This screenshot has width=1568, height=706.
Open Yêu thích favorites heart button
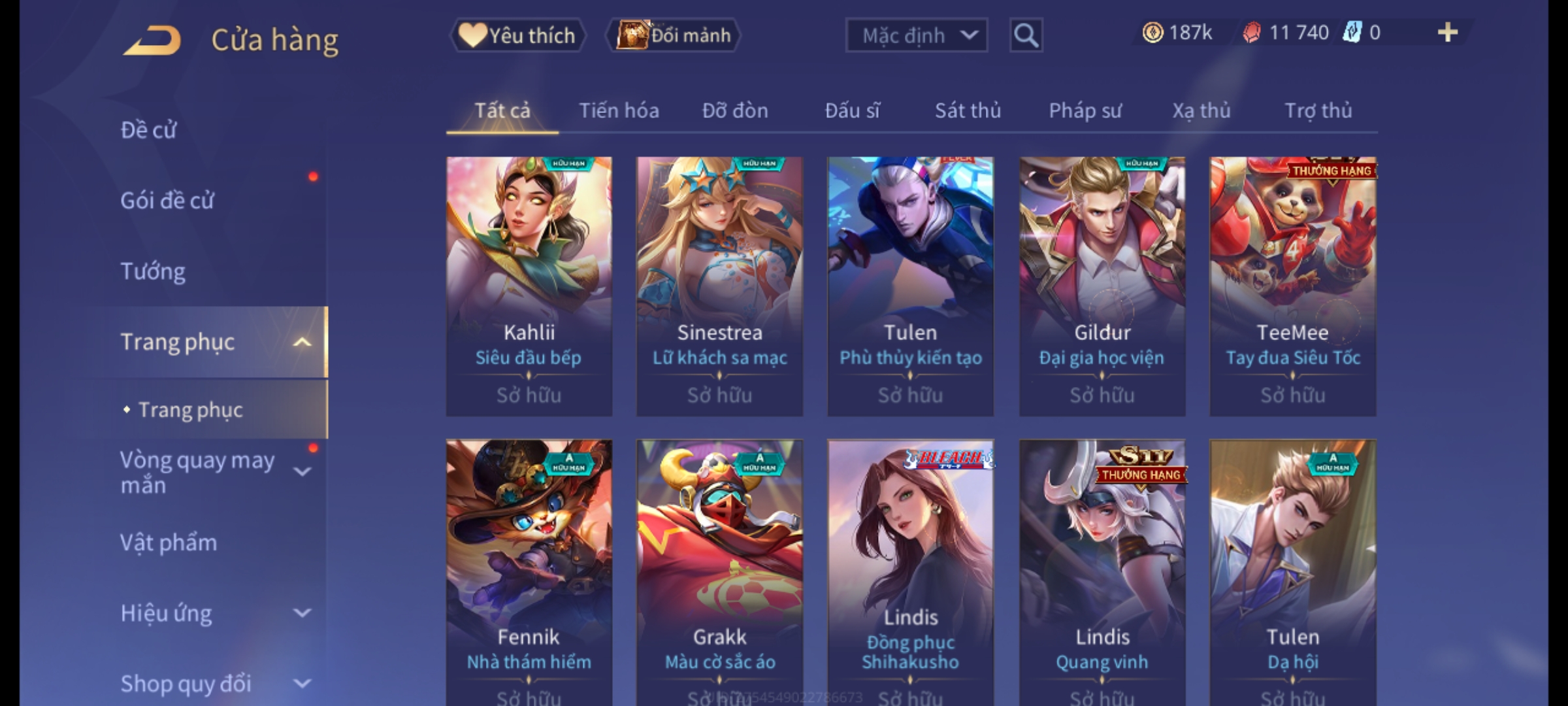point(517,35)
